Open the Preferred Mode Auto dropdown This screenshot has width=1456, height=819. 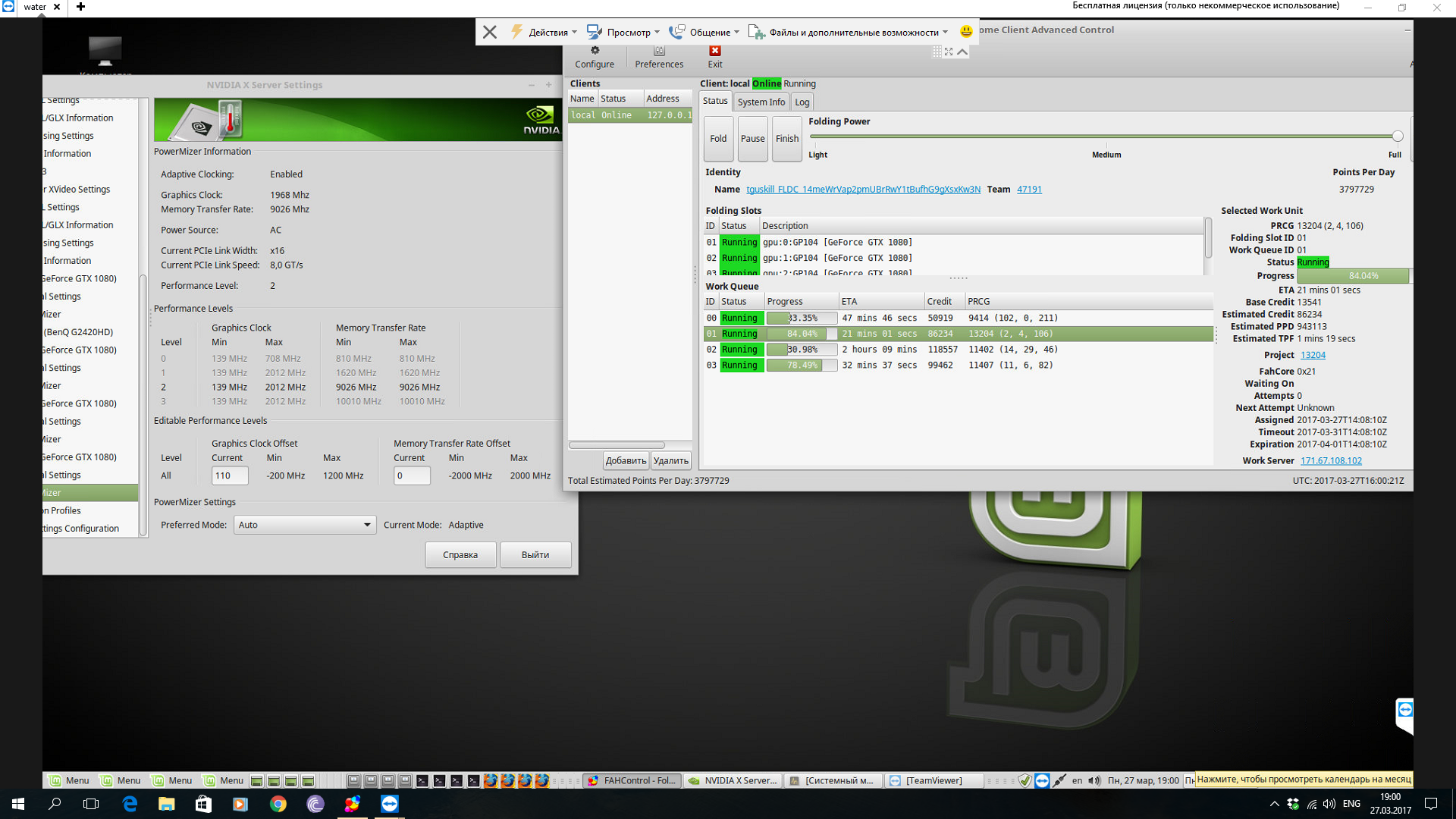(304, 525)
